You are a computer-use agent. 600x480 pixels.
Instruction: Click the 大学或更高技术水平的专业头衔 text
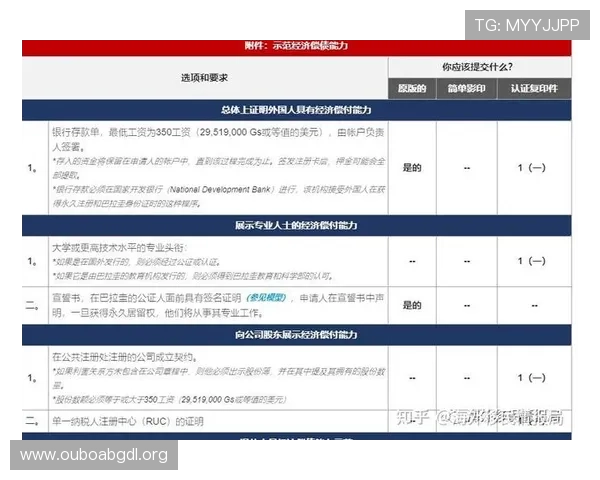pos(119,248)
